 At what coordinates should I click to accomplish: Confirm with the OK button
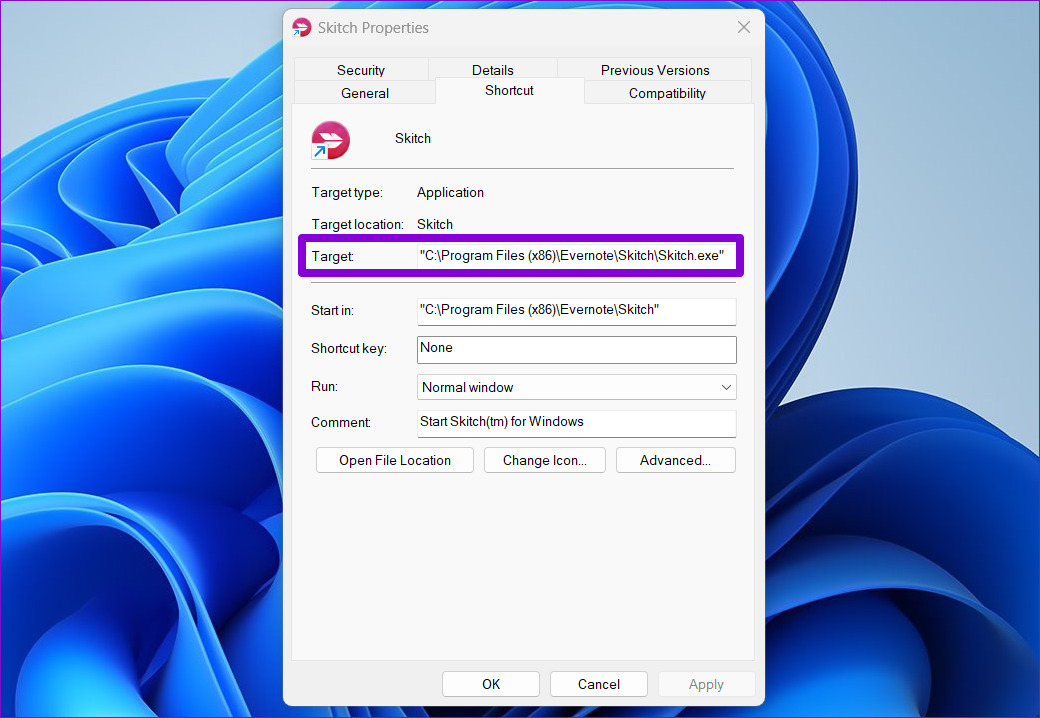pyautogui.click(x=491, y=684)
